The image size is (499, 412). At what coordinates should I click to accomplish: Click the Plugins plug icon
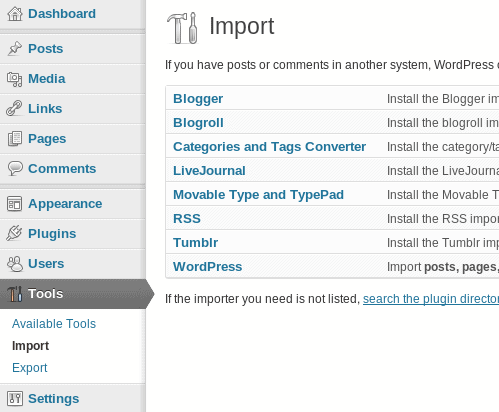click(x=14, y=233)
